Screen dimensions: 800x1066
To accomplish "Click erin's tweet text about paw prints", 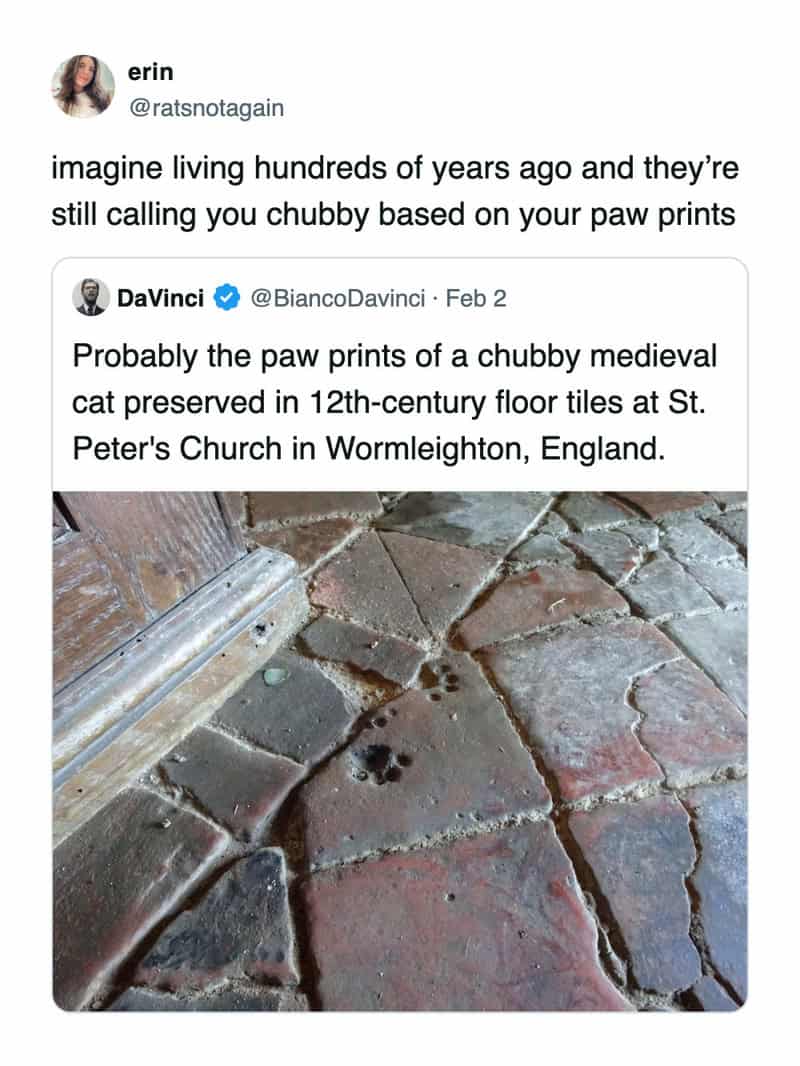I will (x=394, y=190).
